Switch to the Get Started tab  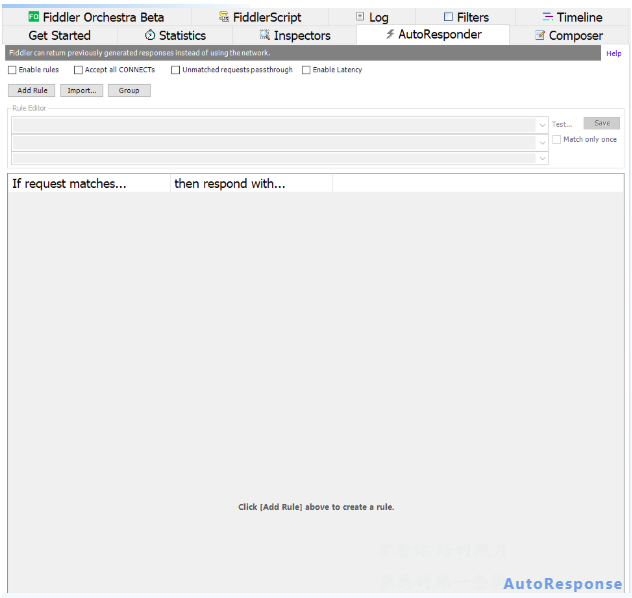click(x=60, y=35)
